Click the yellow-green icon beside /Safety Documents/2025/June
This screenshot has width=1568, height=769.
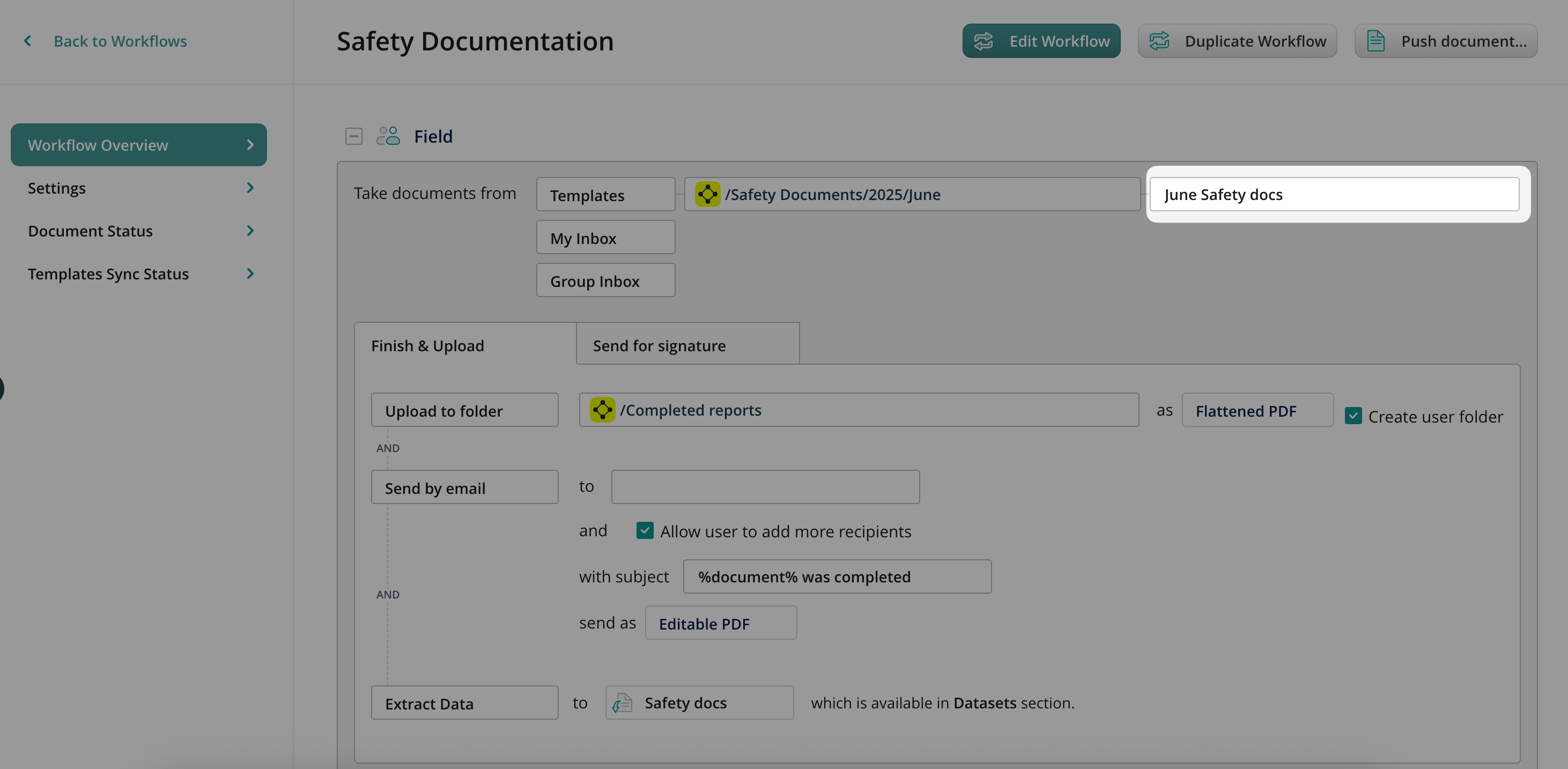pos(707,194)
